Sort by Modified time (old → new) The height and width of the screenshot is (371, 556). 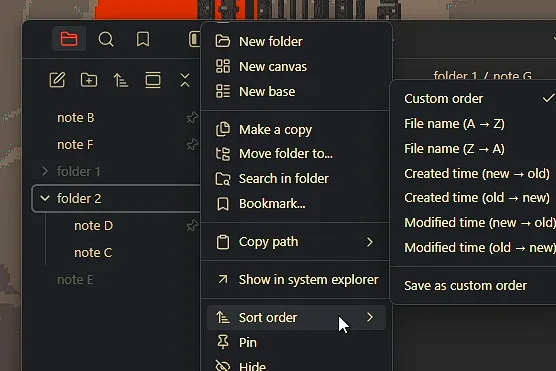pos(476,248)
